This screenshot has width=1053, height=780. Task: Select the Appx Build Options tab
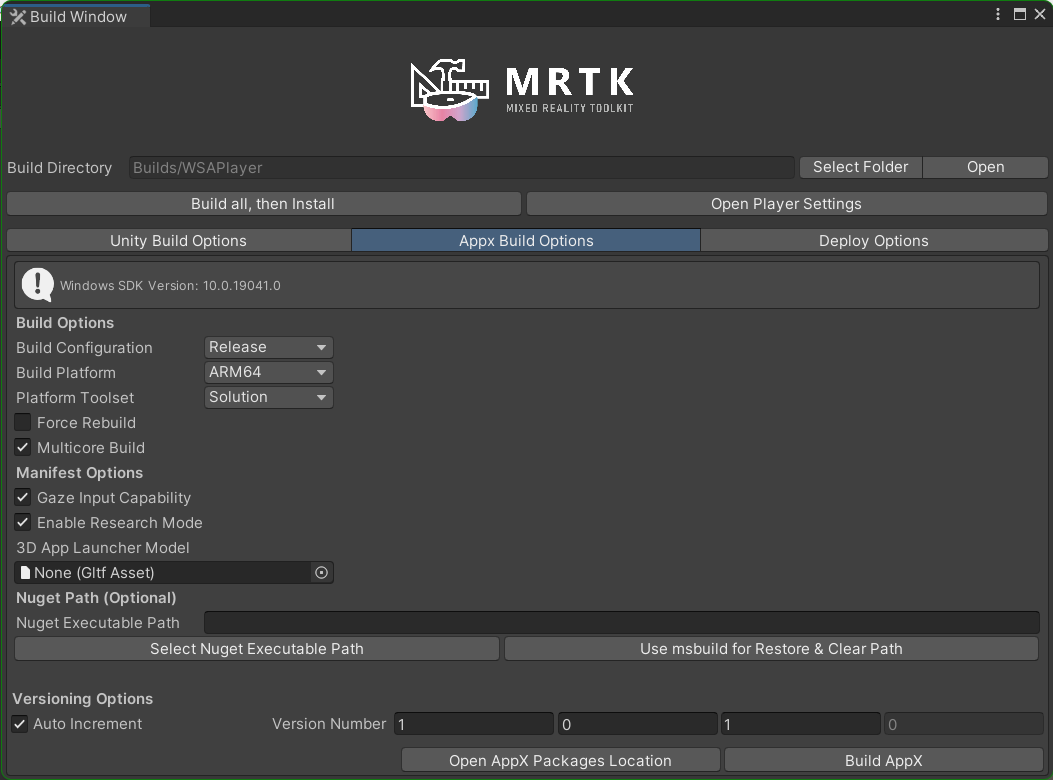coord(526,241)
